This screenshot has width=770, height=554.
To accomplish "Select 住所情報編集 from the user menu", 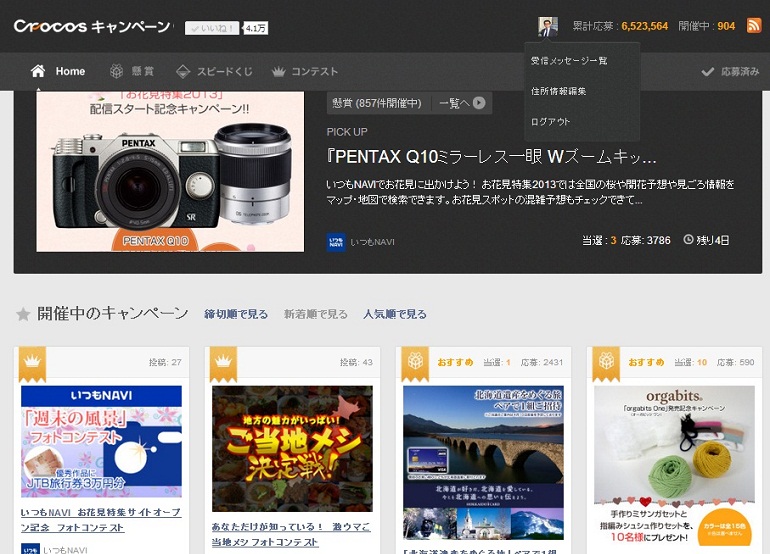I will [558, 91].
